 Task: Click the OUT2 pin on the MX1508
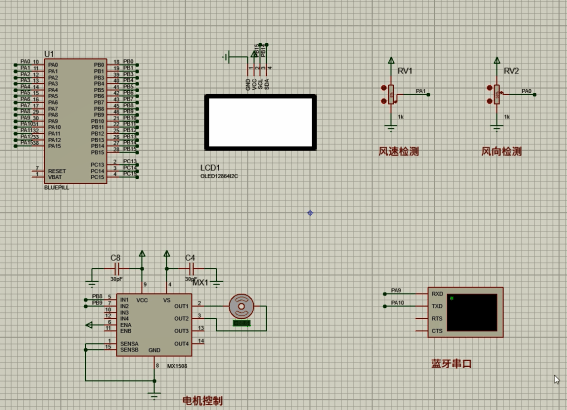pos(182,319)
